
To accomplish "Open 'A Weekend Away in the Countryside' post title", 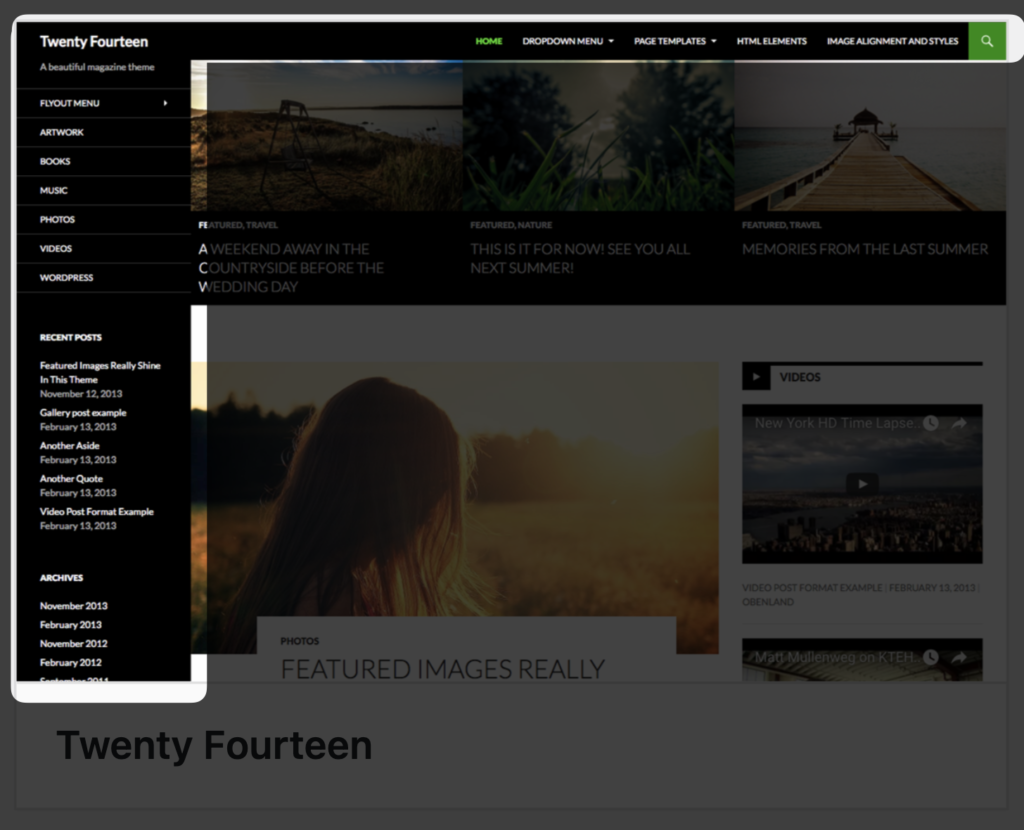I will tap(291, 268).
